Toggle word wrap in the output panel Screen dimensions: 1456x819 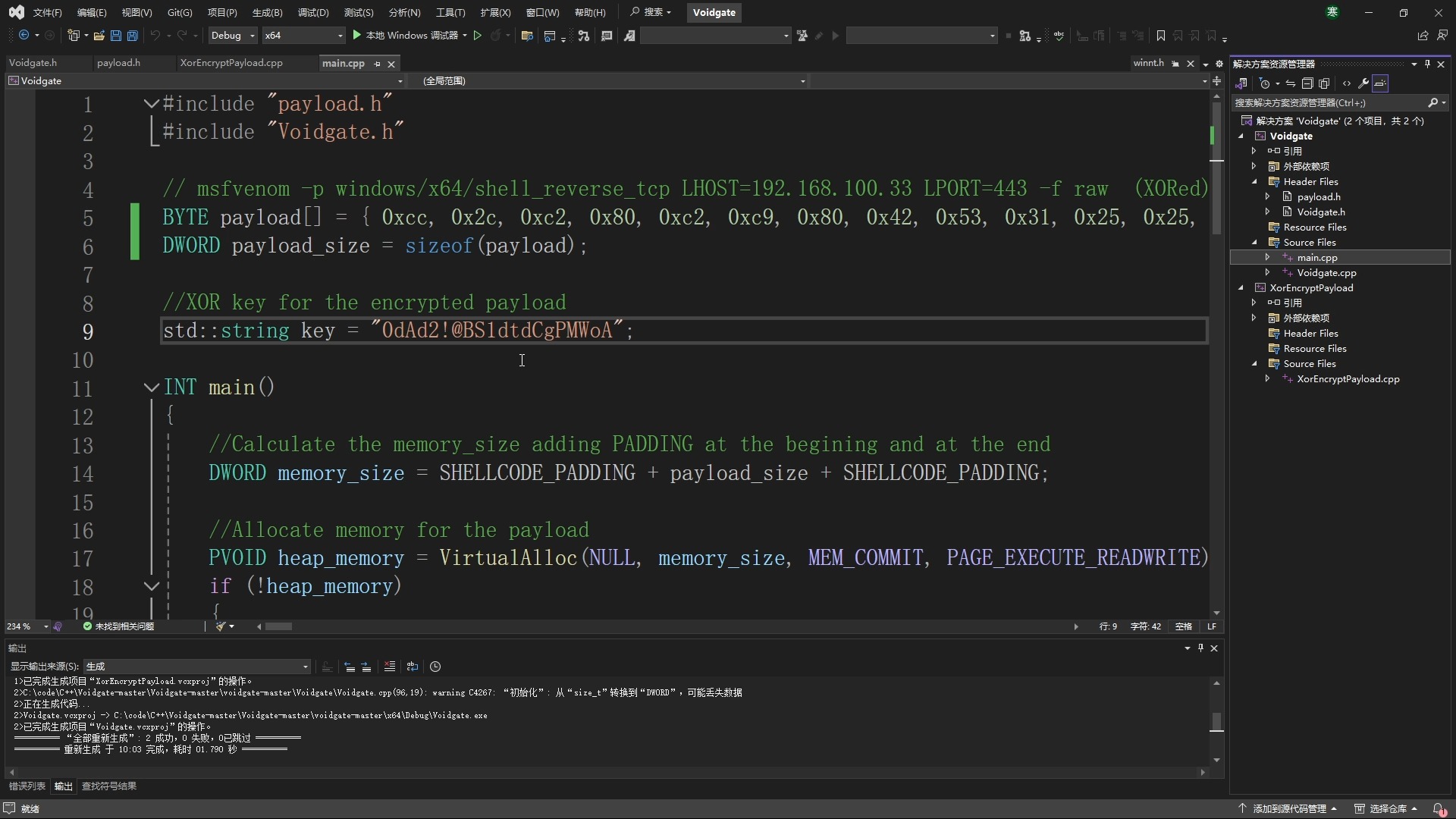[x=412, y=667]
